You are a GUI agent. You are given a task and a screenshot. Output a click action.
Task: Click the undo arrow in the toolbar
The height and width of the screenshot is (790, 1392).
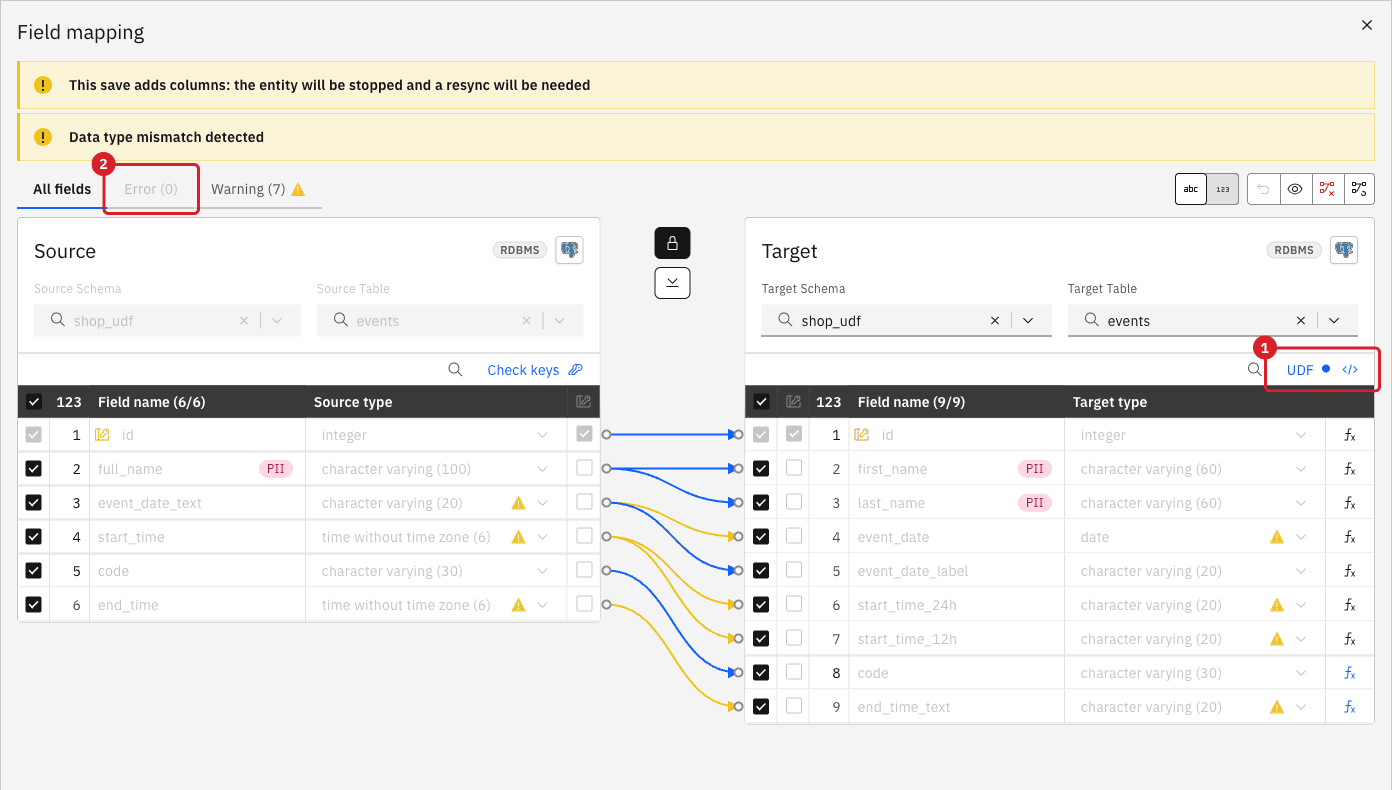click(x=1263, y=189)
